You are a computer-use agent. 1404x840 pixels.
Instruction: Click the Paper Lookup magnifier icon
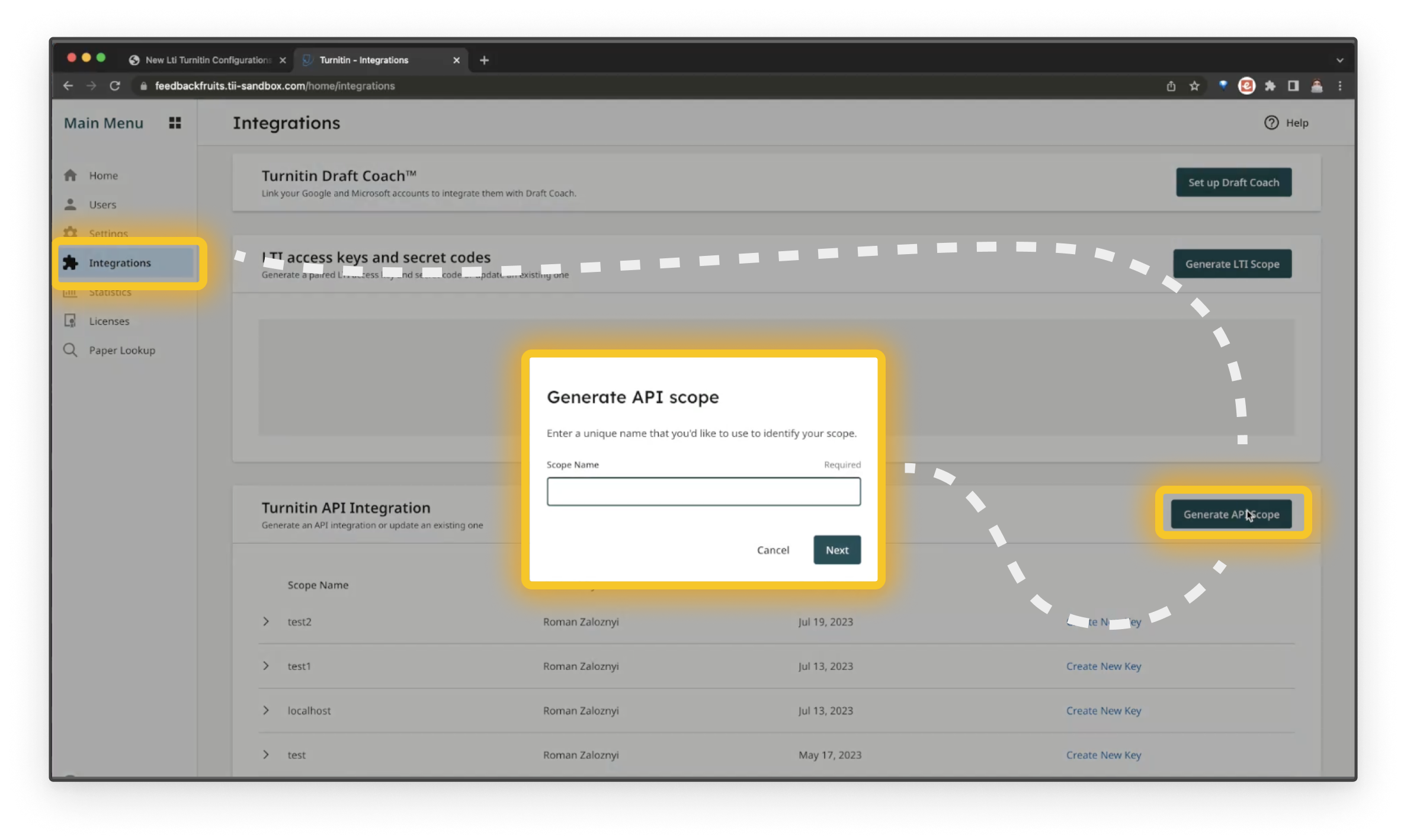click(70, 350)
